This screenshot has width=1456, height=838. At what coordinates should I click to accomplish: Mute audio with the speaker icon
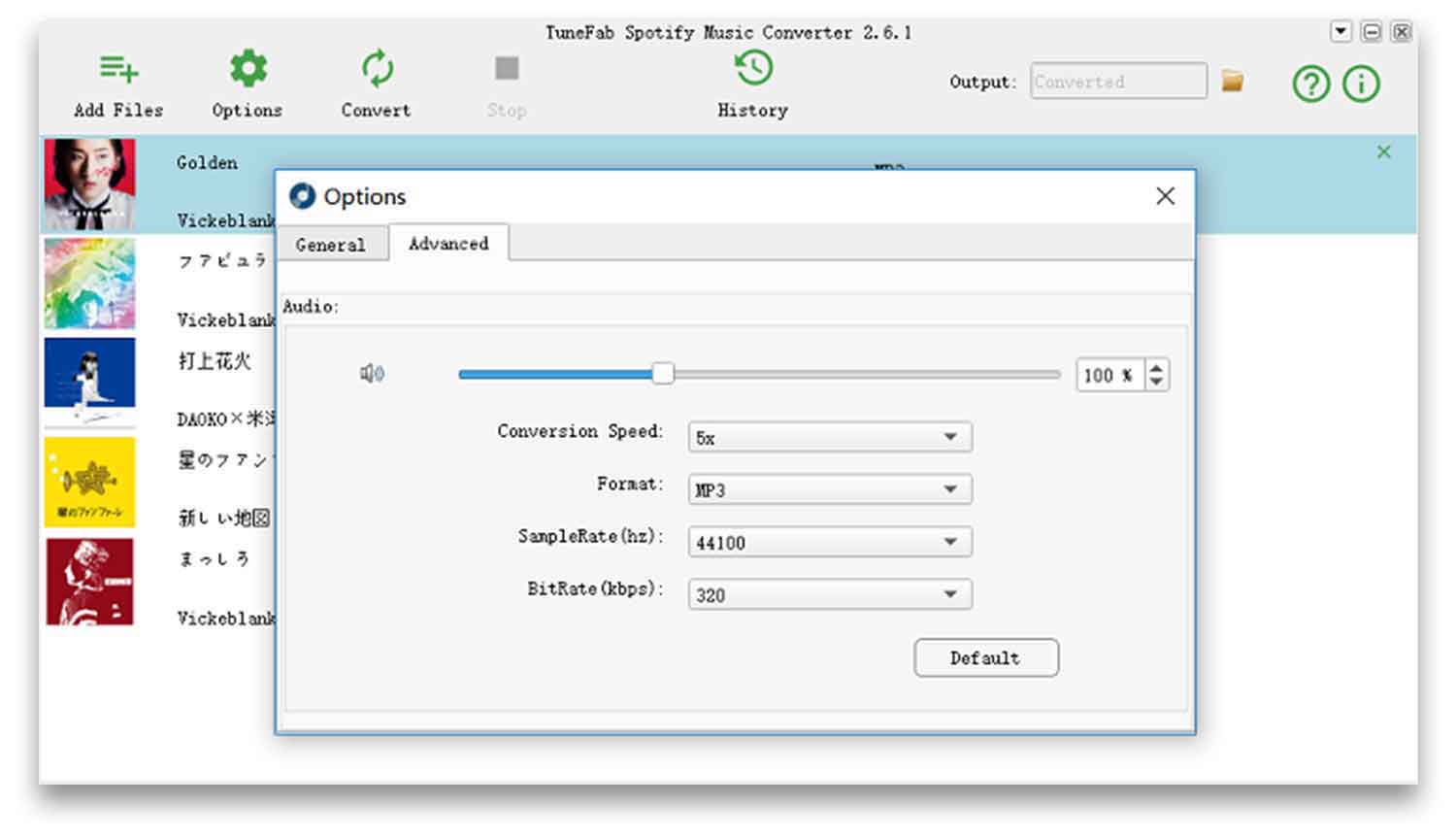[x=373, y=373]
